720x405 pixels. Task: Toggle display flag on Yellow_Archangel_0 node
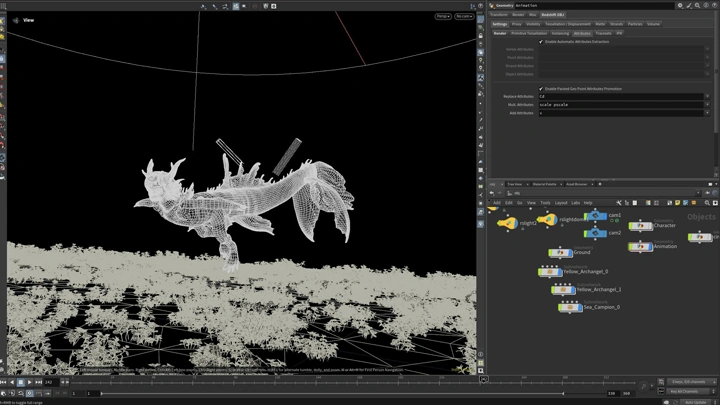click(x=560, y=272)
